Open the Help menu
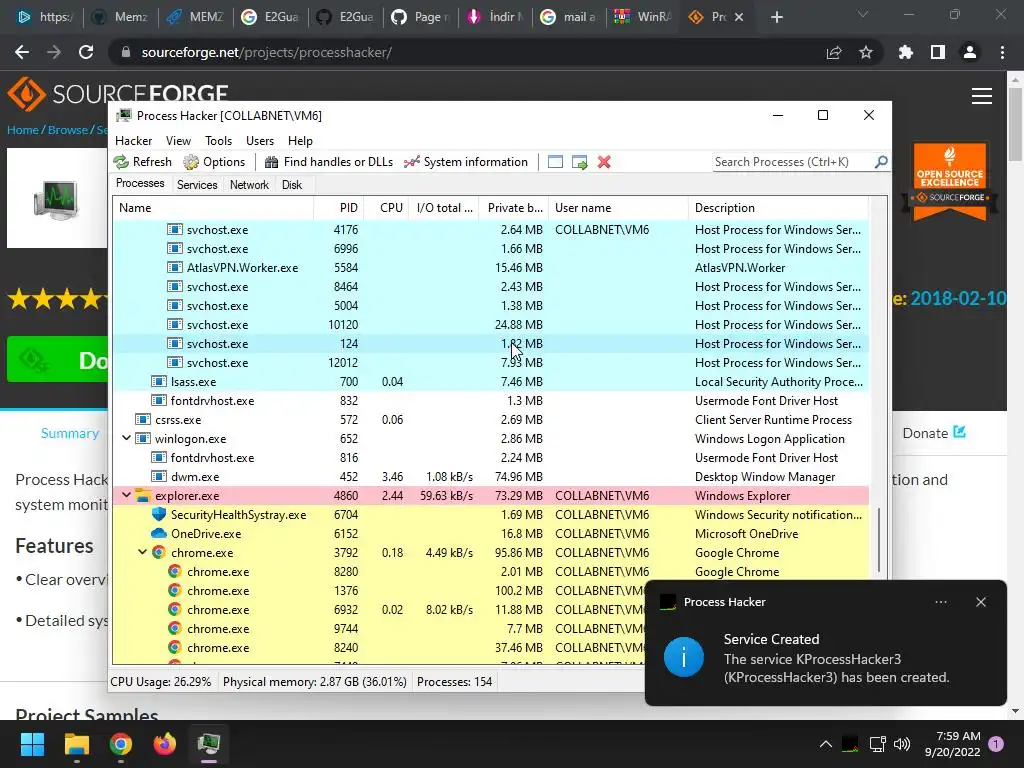The height and width of the screenshot is (768, 1024). (x=300, y=141)
